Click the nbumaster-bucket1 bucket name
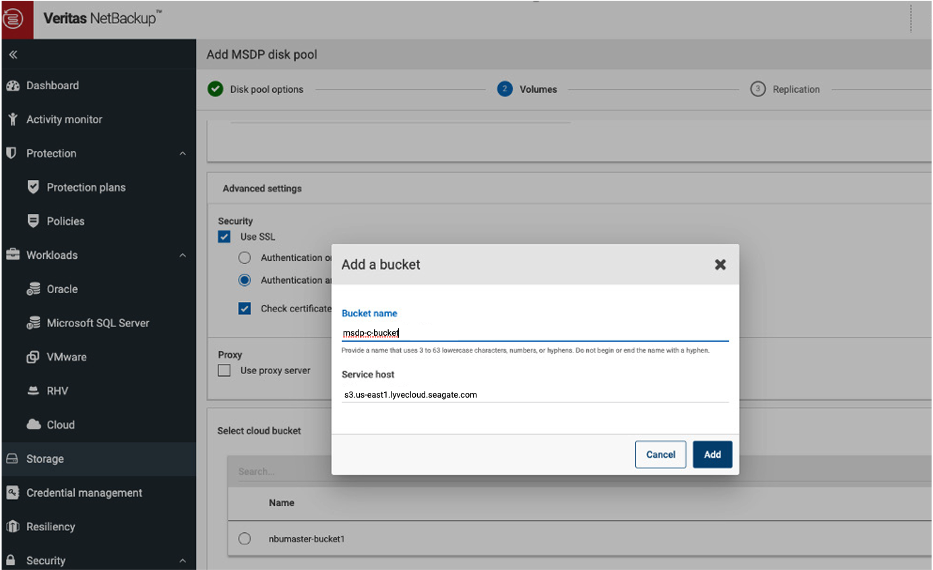Screen dimensions: 933x570 click(306, 539)
